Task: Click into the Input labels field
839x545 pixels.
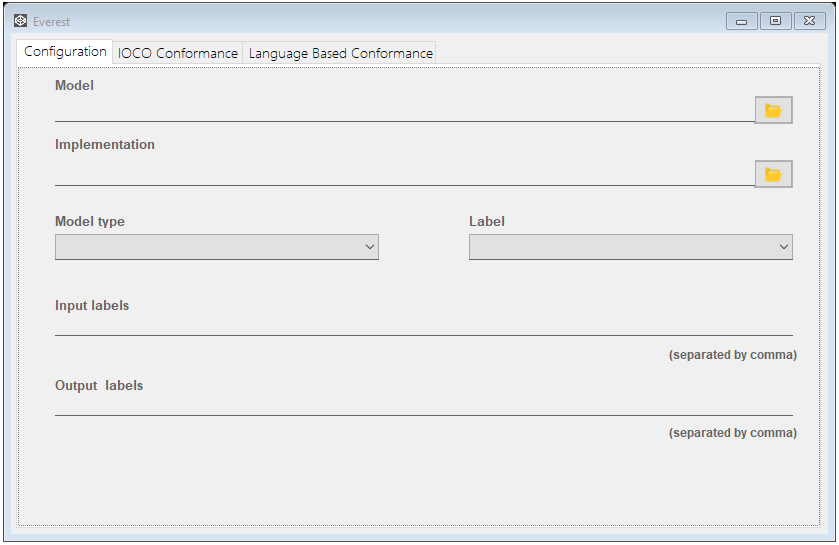Action: tap(424, 326)
